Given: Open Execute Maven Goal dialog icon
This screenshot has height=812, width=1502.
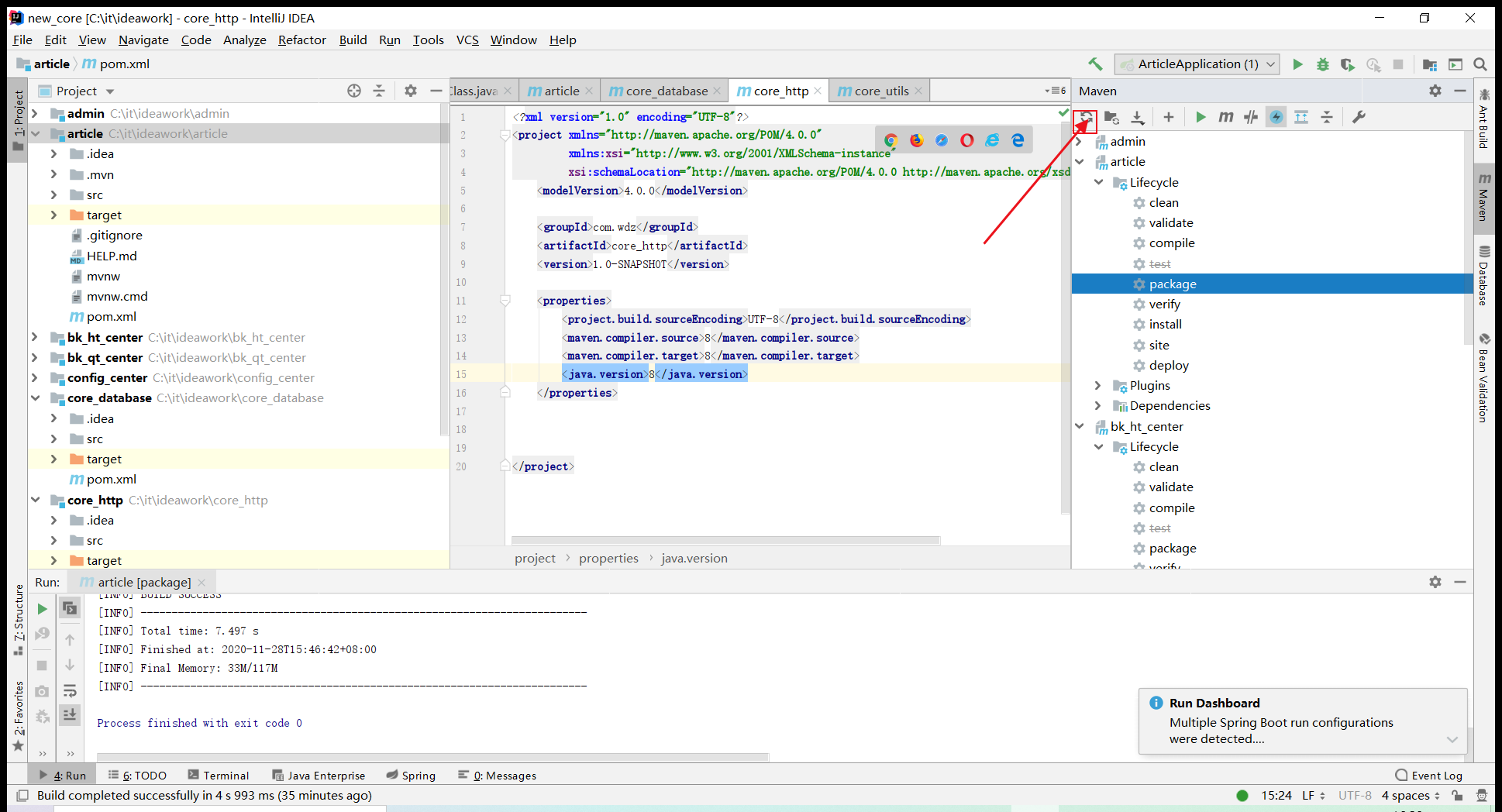Looking at the screenshot, I should point(1225,118).
